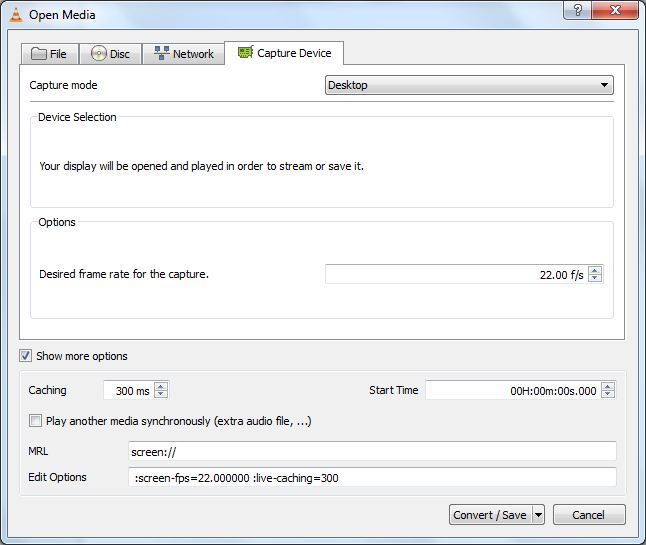Increase the desired frame rate value
This screenshot has width=646, height=545.
point(595,270)
